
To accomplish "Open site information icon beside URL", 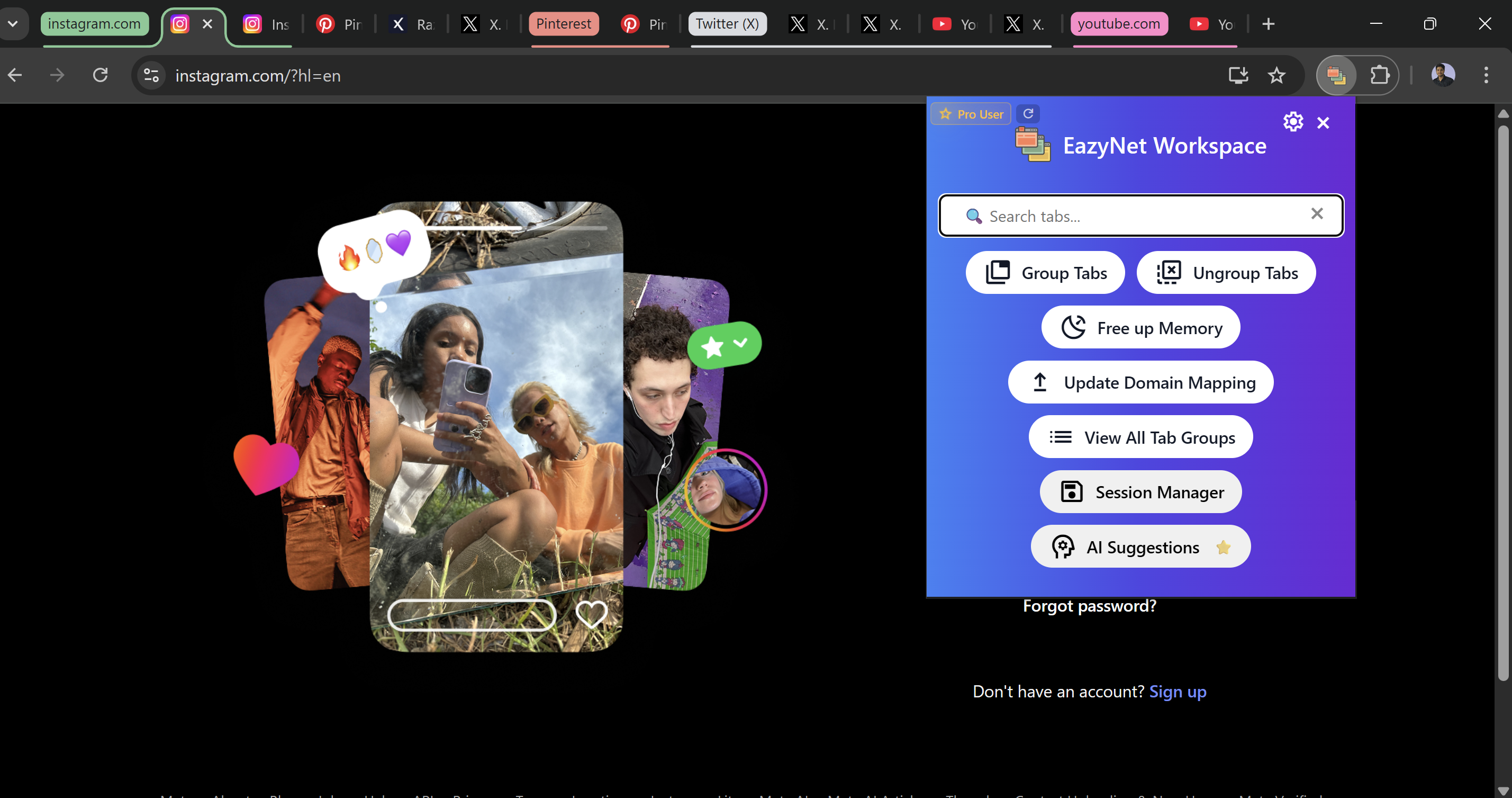I will tap(151, 75).
